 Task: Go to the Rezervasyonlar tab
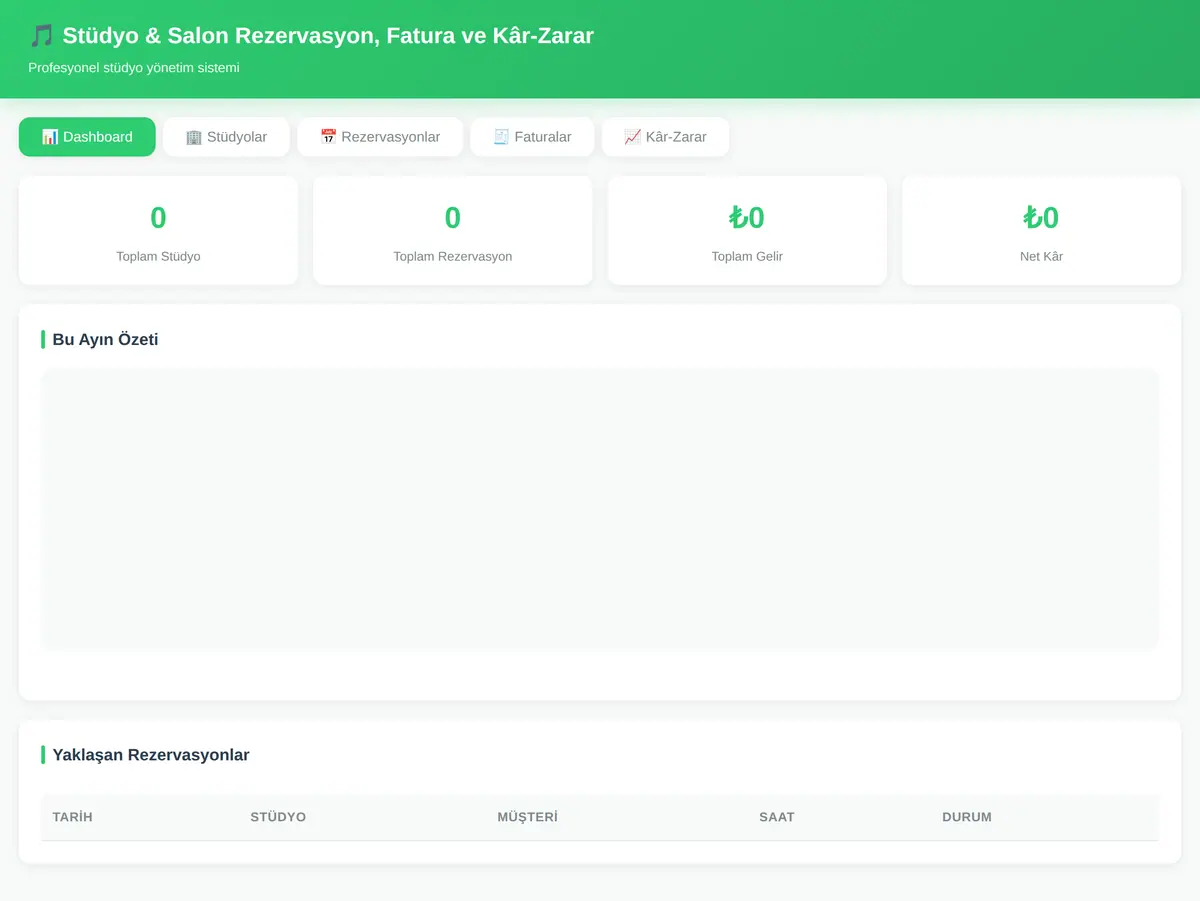(x=380, y=137)
